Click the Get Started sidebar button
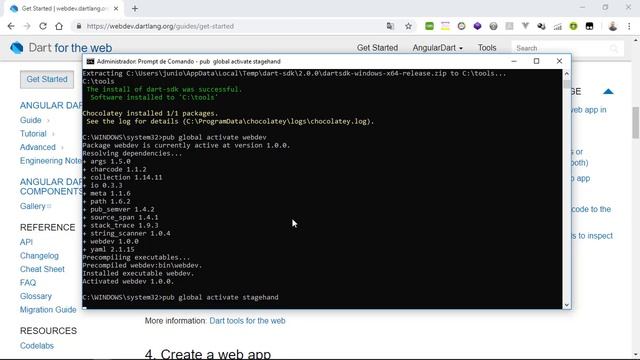 coord(47,79)
